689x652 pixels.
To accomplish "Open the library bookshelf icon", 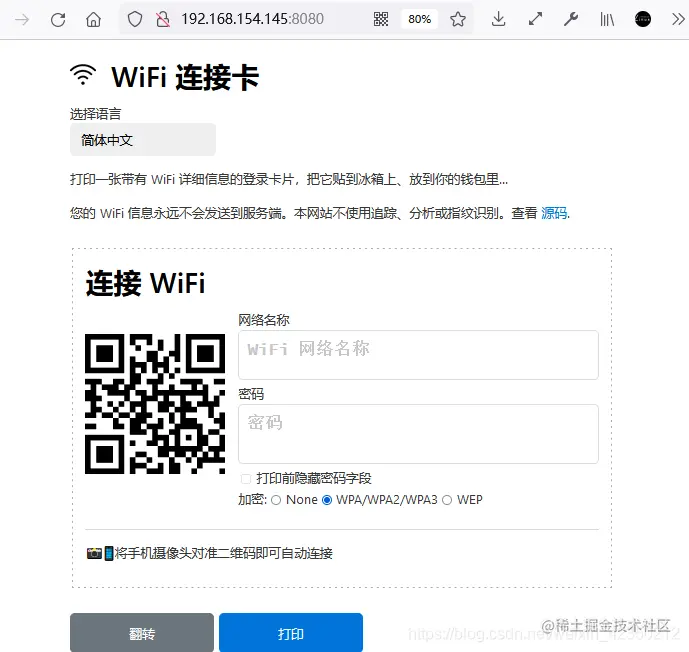I will tap(607, 19).
